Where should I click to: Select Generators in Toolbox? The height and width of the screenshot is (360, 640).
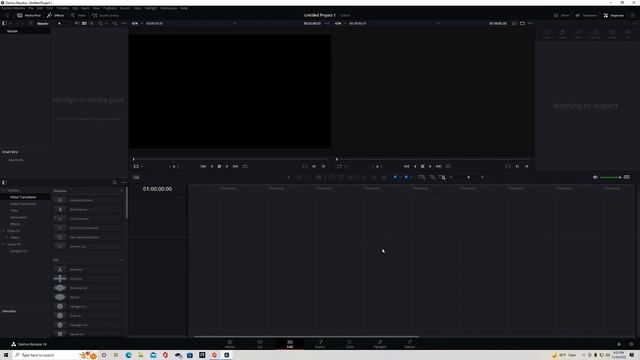tap(18, 217)
